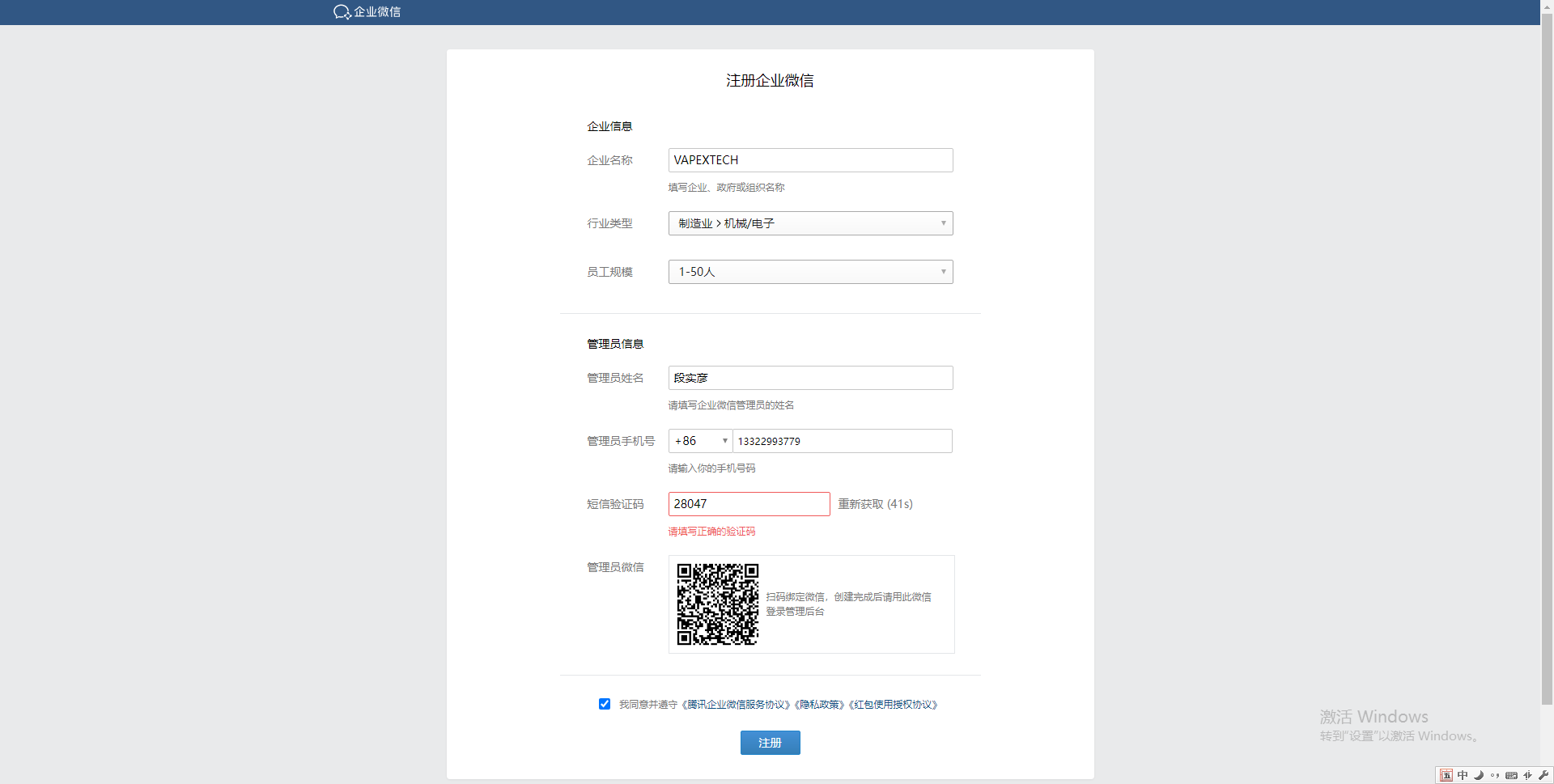Image resolution: width=1554 pixels, height=784 pixels.
Task: Toggle Chinese punctuation icon in IME bar
Action: click(x=1495, y=775)
